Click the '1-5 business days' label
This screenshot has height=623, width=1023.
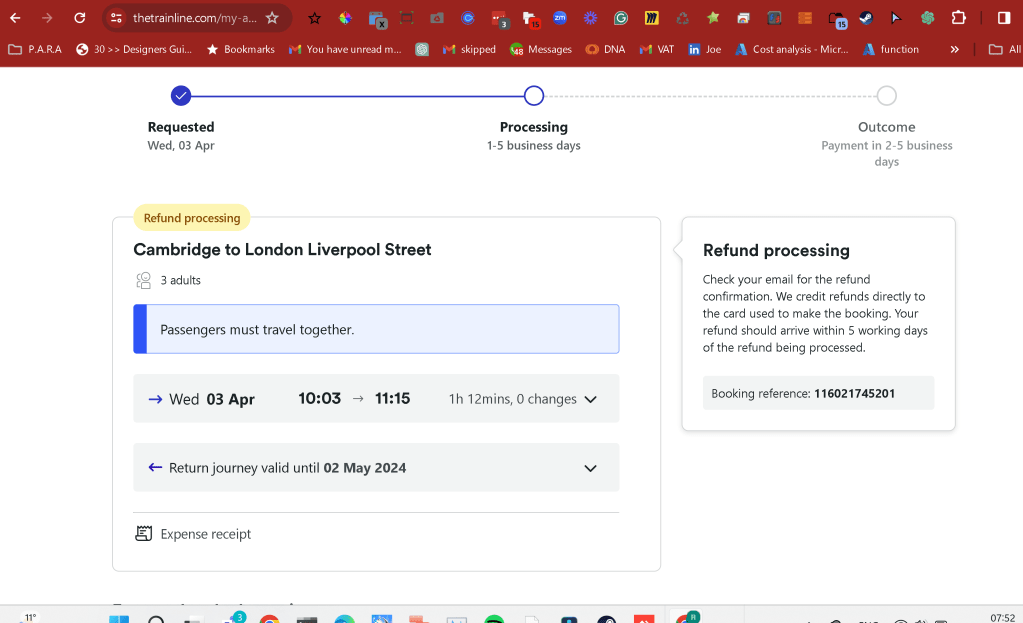[x=534, y=145]
